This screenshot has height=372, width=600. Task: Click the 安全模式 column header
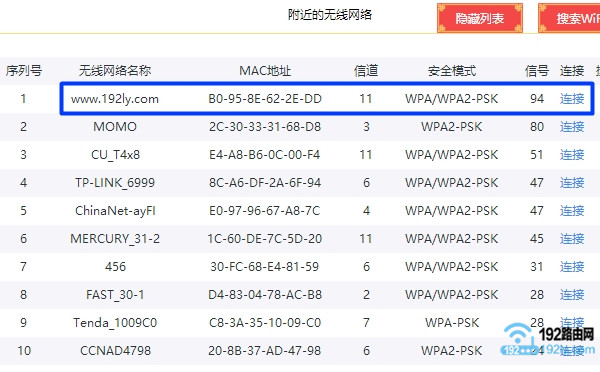pos(452,70)
